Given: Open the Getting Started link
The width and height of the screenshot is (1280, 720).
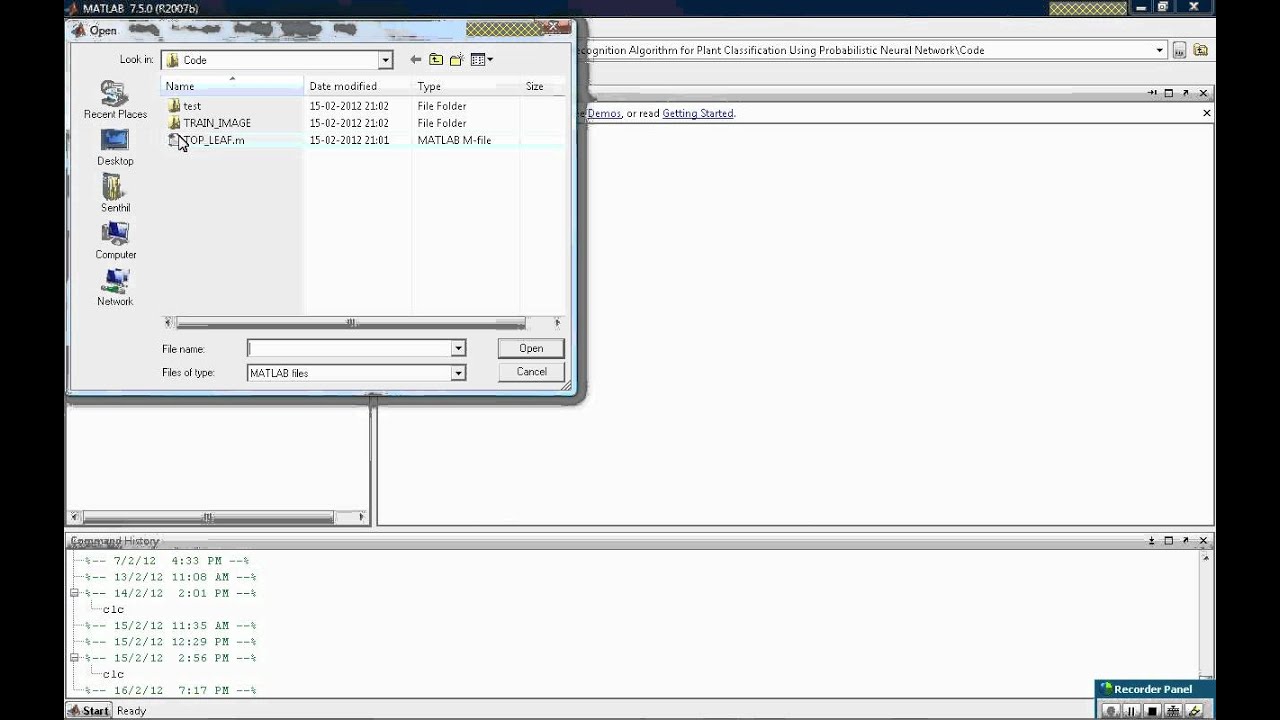Looking at the screenshot, I should [698, 113].
